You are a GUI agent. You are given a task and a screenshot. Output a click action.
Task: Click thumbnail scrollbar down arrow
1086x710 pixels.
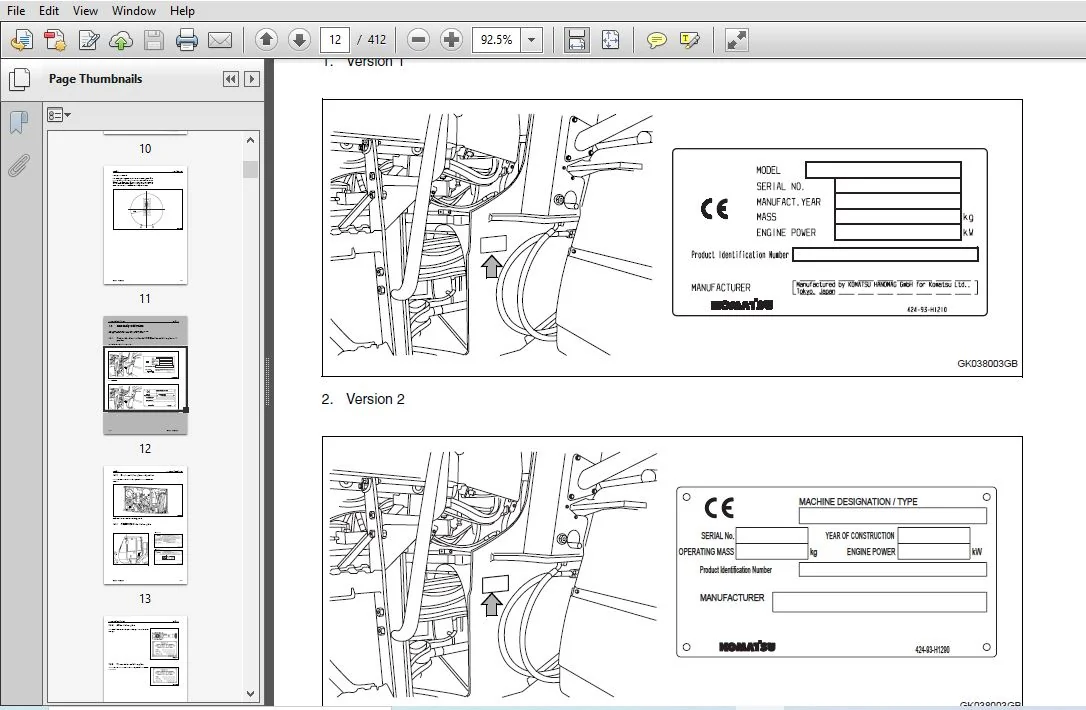[250, 693]
